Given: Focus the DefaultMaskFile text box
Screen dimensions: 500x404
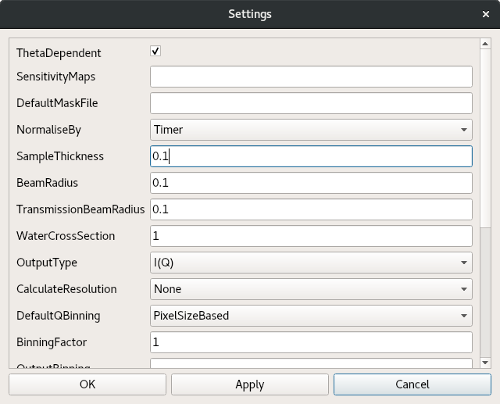Looking at the screenshot, I should click(311, 103).
